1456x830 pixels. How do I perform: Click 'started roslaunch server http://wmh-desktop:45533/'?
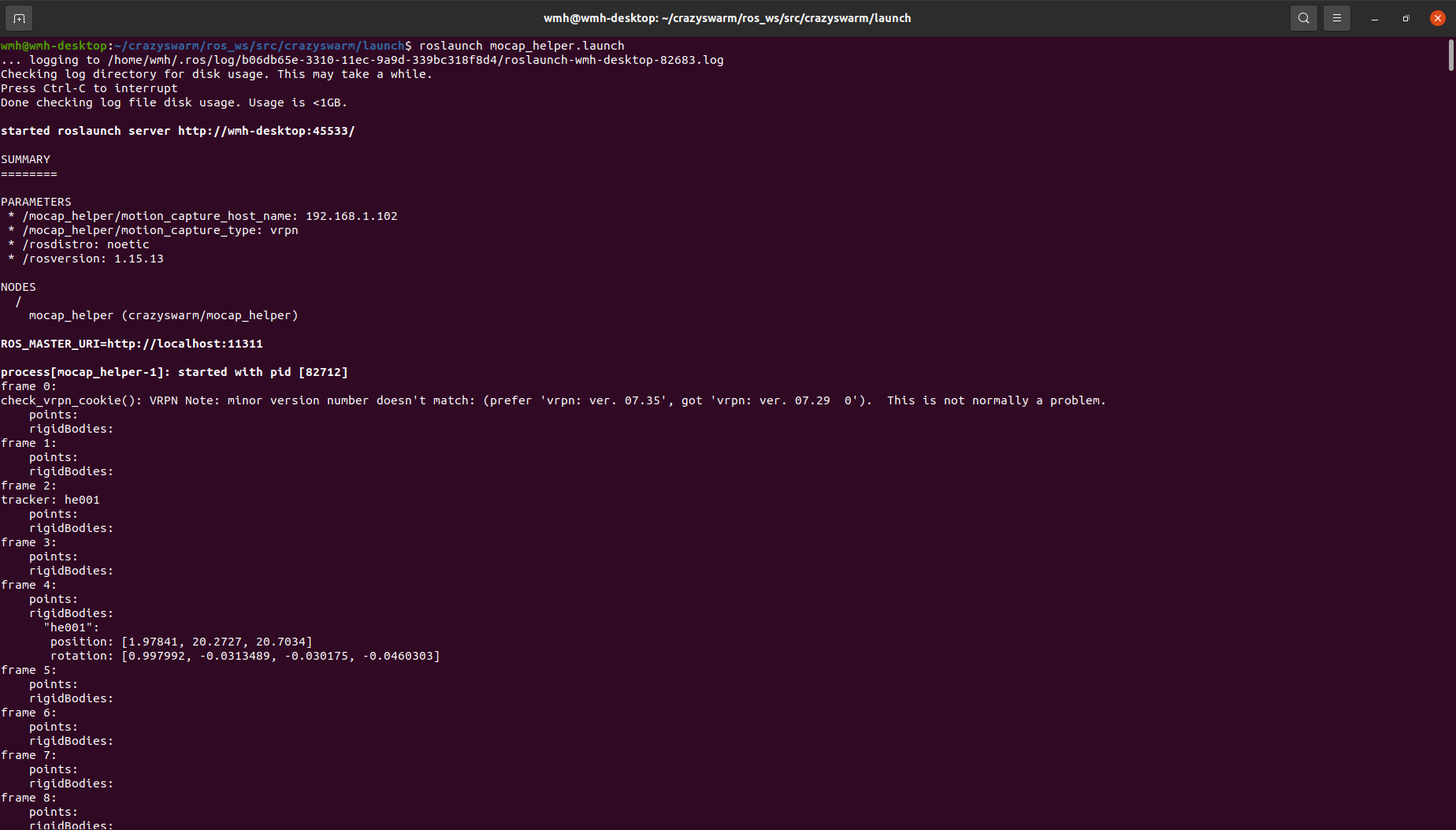[178, 131]
